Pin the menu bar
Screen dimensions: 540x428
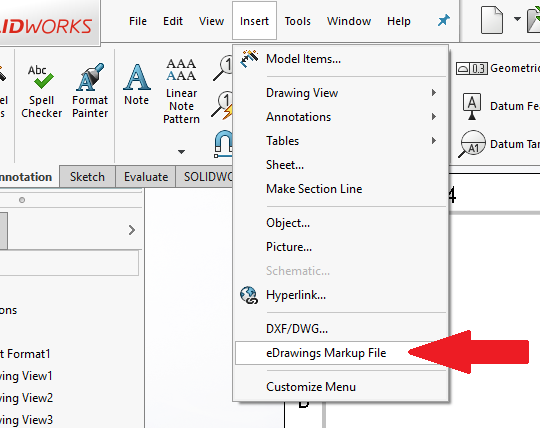pyautogui.click(x=444, y=20)
